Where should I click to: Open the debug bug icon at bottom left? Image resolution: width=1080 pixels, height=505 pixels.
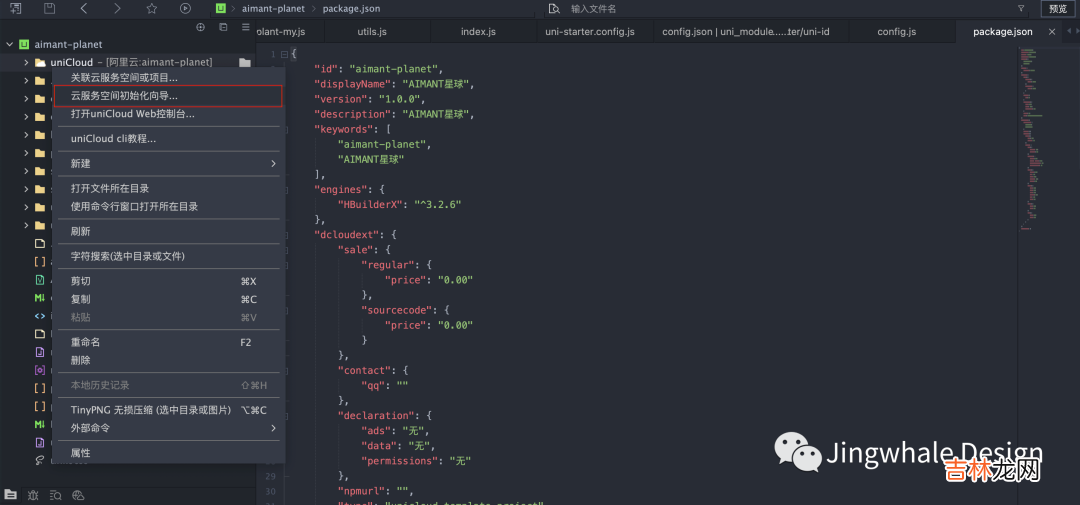click(33, 495)
